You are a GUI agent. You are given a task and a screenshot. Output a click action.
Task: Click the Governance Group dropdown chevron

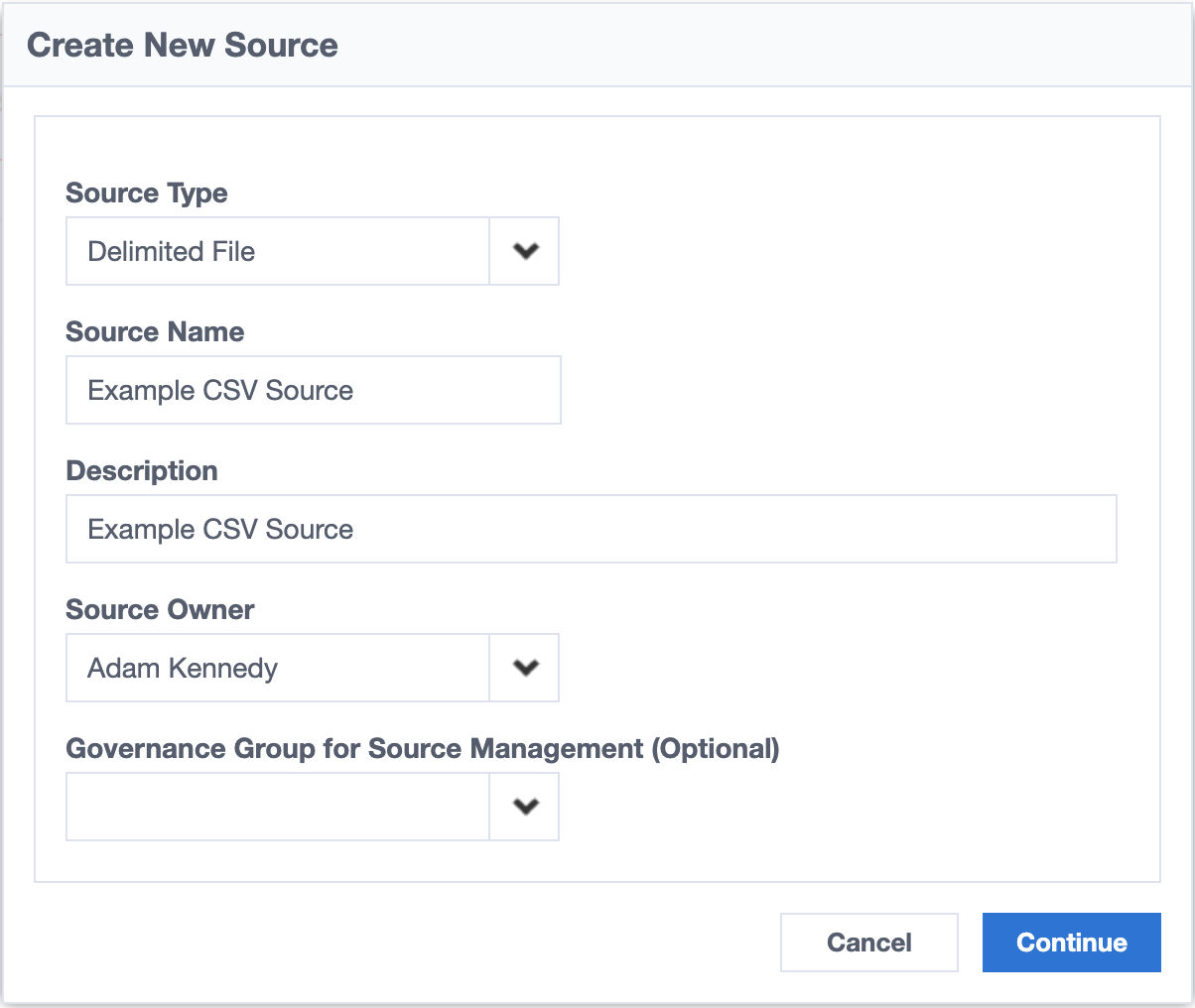click(523, 807)
